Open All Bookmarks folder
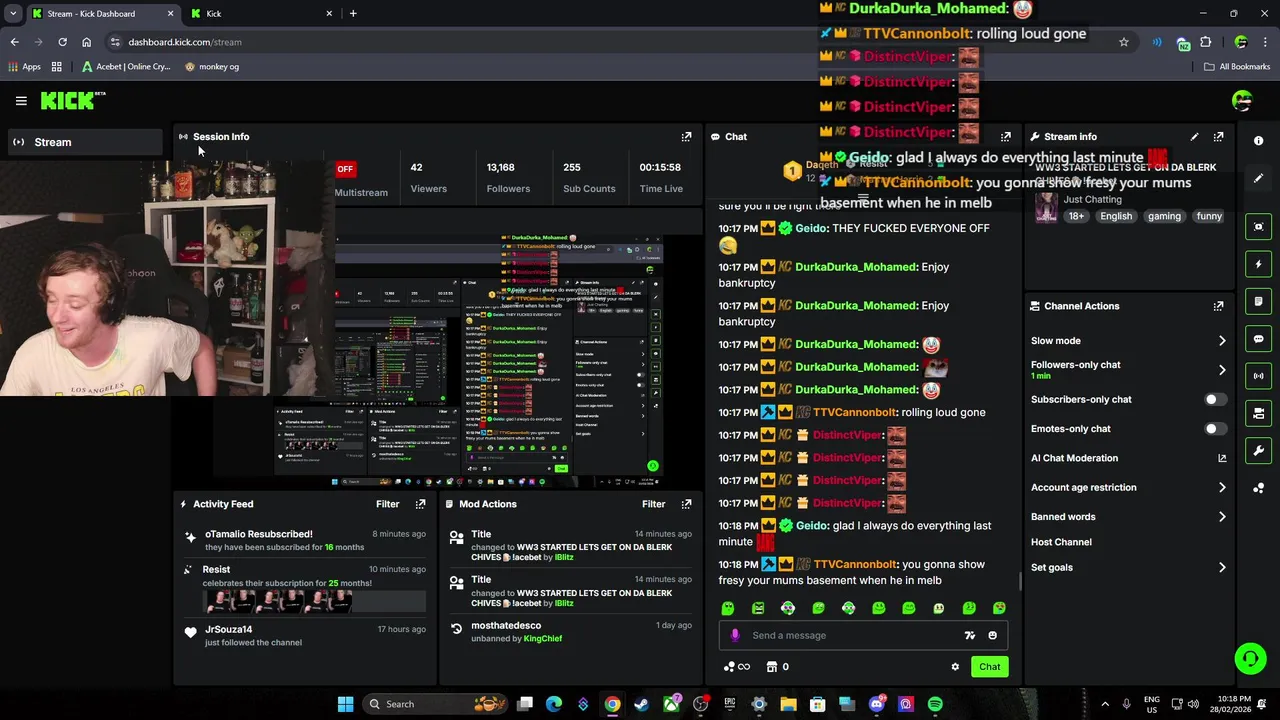Image resolution: width=1280 pixels, height=720 pixels. [1237, 67]
